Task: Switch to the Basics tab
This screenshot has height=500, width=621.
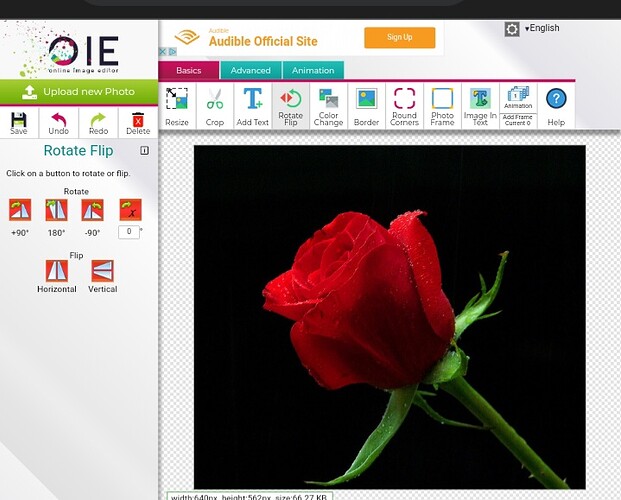Action: tap(189, 71)
